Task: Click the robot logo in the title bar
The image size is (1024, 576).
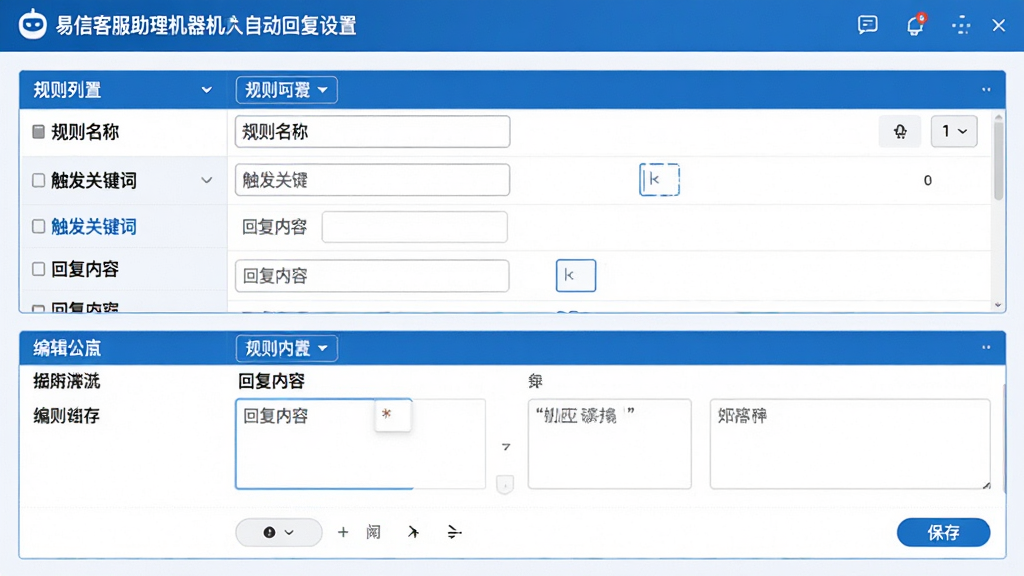Action: [32, 25]
